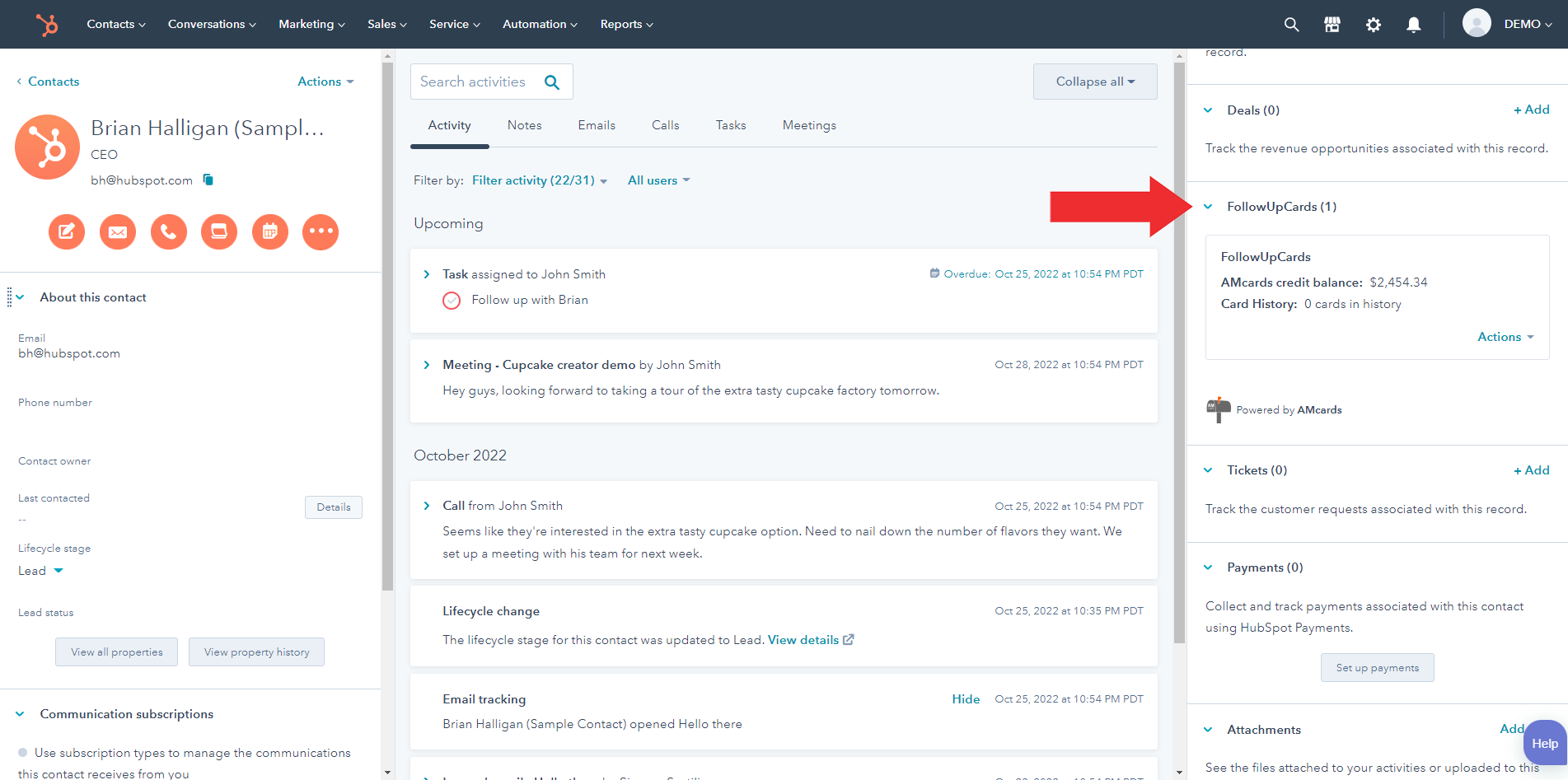Open the Sales menu
The width and height of the screenshot is (1568, 780).
click(387, 24)
